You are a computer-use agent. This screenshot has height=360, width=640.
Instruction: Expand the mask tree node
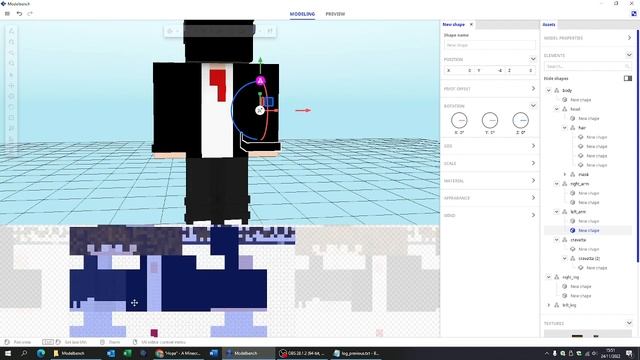click(x=565, y=174)
